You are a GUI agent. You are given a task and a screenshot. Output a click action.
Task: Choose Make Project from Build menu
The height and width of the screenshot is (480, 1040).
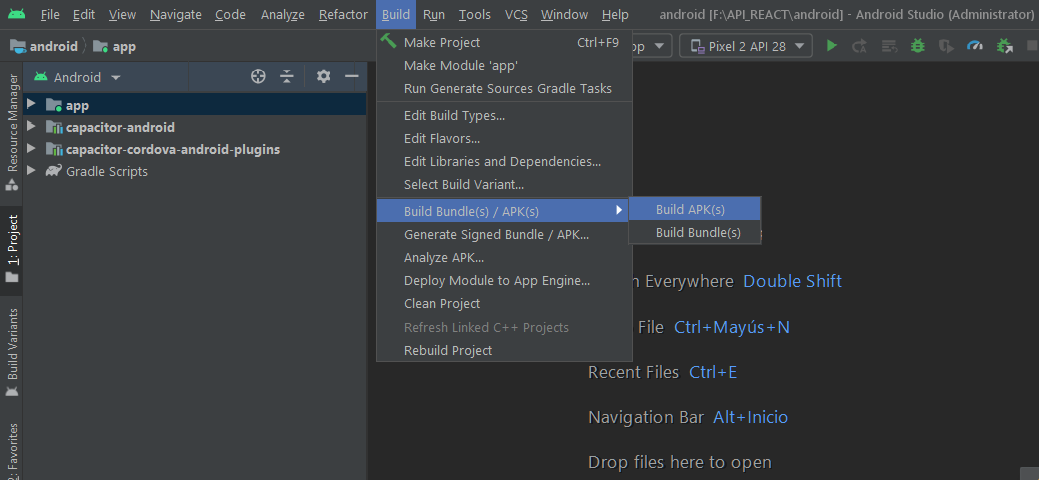pyautogui.click(x=504, y=42)
